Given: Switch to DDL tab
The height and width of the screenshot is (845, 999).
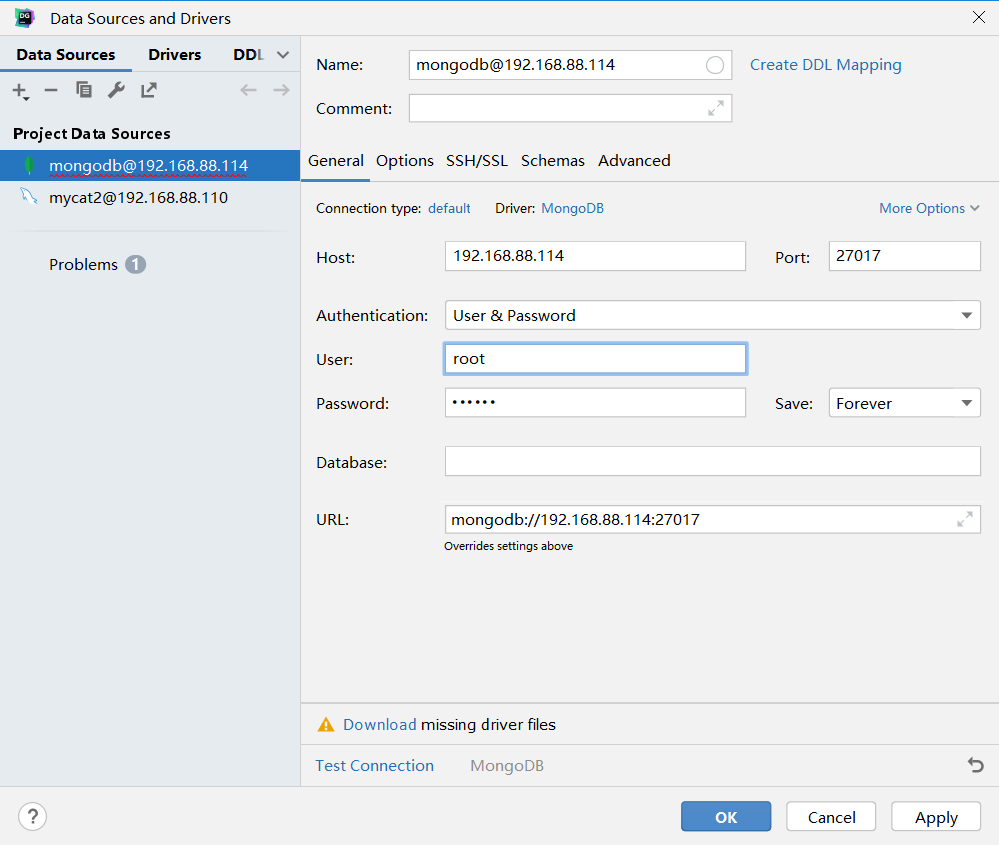Looking at the screenshot, I should [x=248, y=55].
